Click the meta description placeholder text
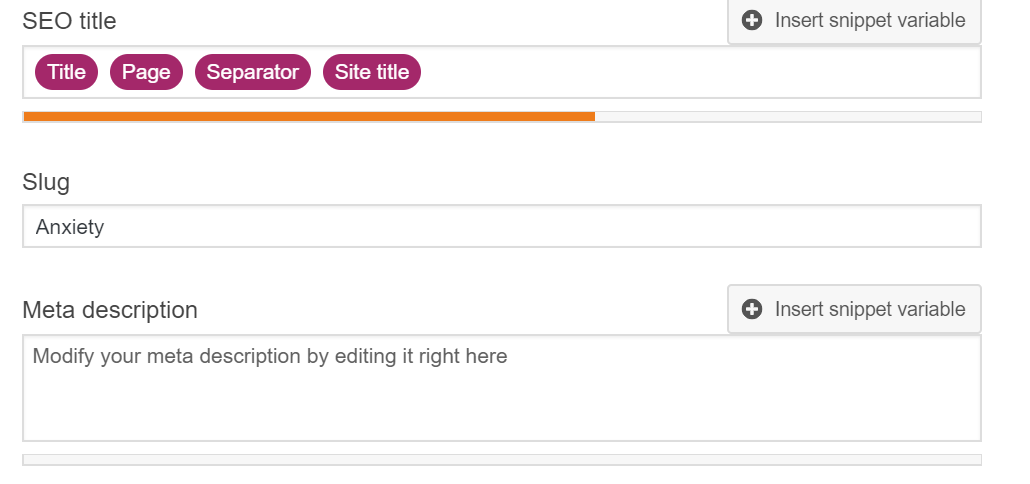The image size is (1030, 484). [270, 356]
